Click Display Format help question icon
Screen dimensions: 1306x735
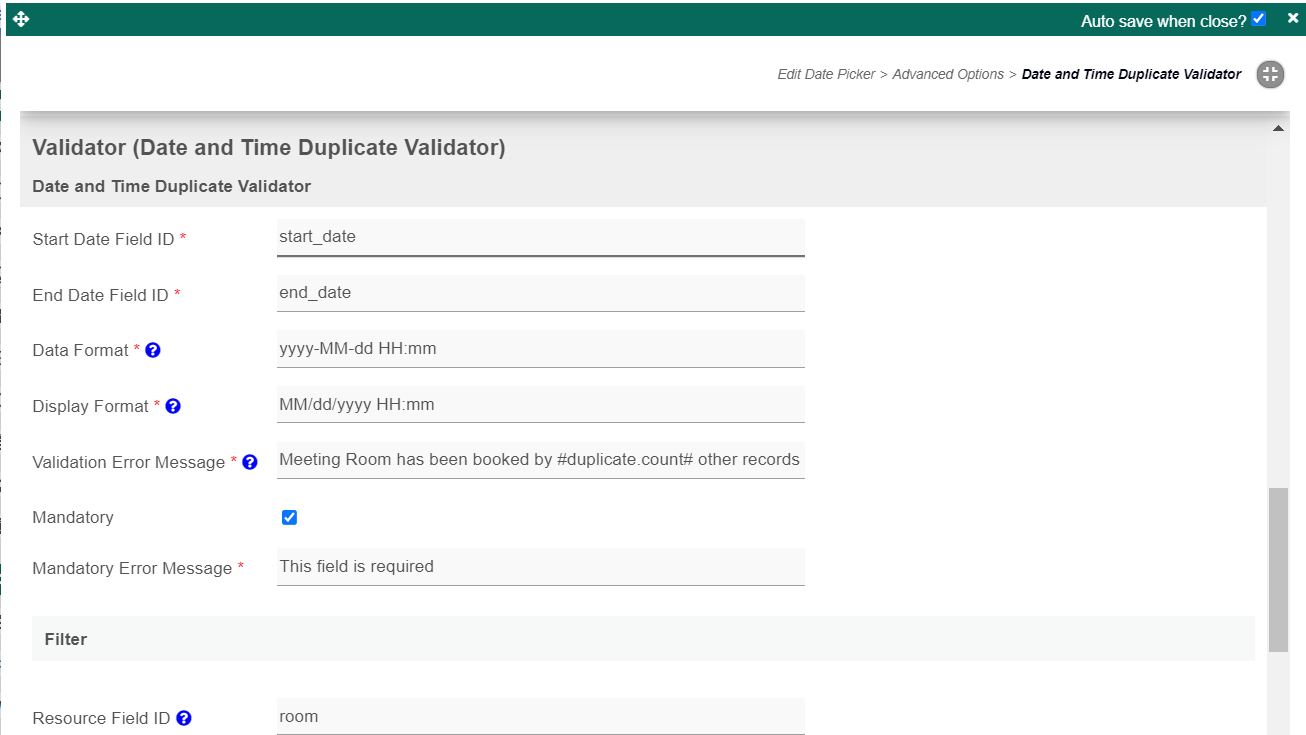tap(173, 407)
